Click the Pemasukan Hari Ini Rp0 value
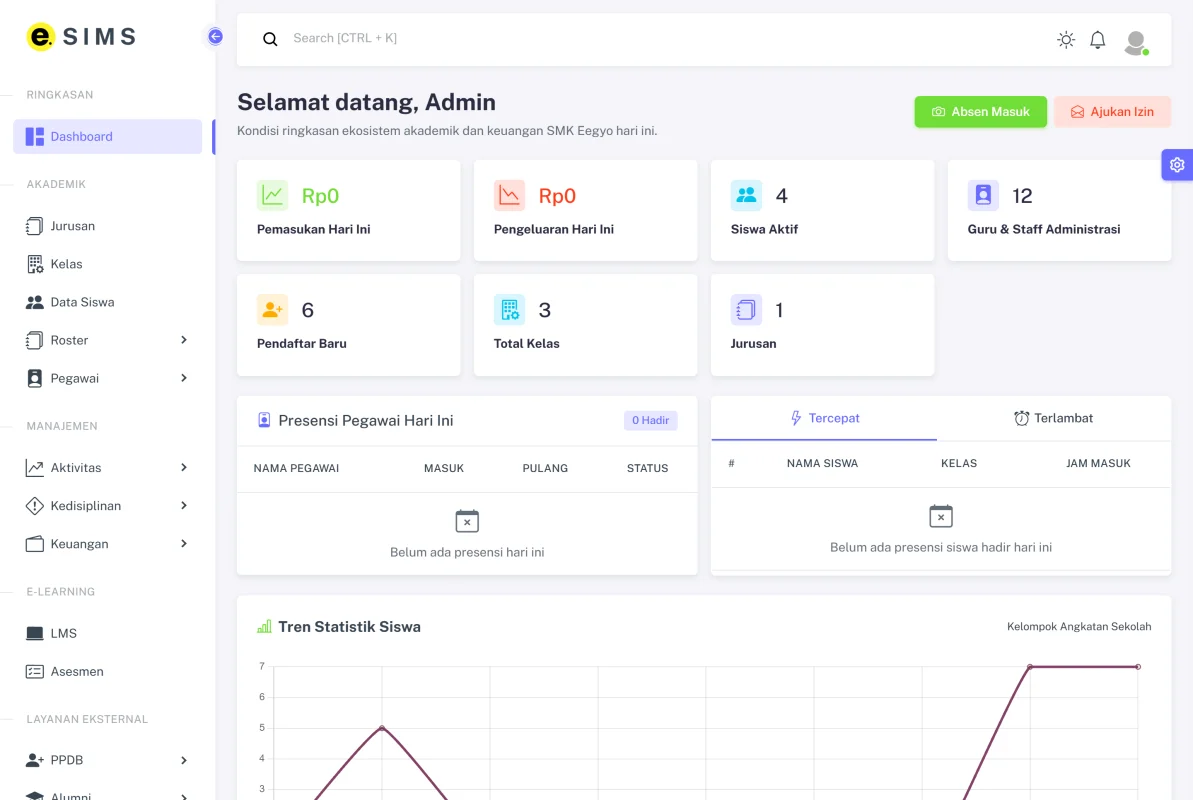 click(320, 196)
